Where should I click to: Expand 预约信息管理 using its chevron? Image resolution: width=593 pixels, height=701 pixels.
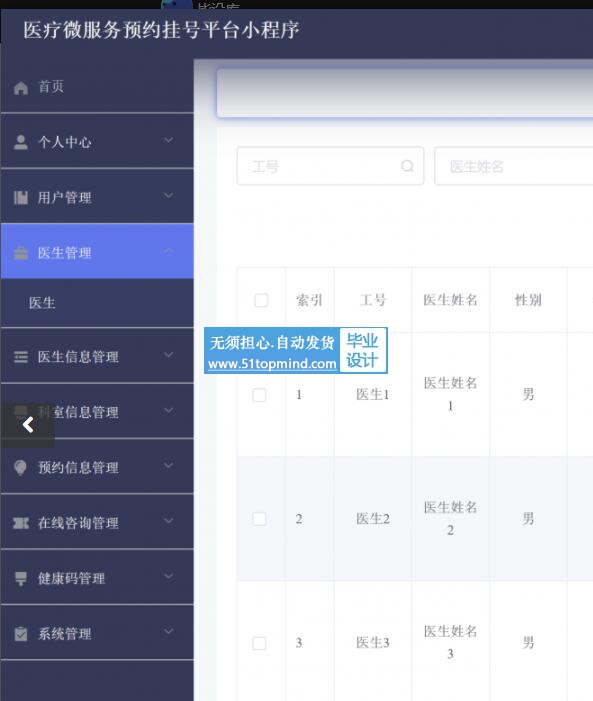pos(169,466)
